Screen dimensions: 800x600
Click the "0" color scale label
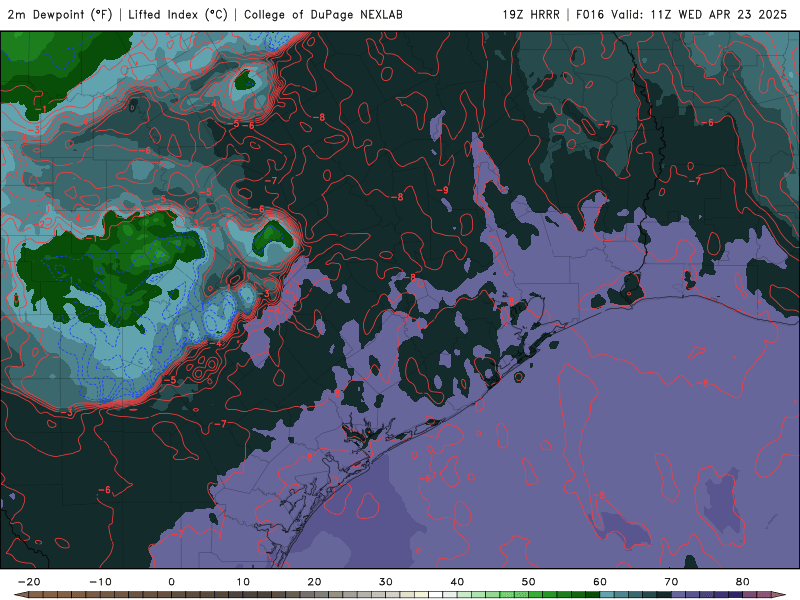(171, 582)
